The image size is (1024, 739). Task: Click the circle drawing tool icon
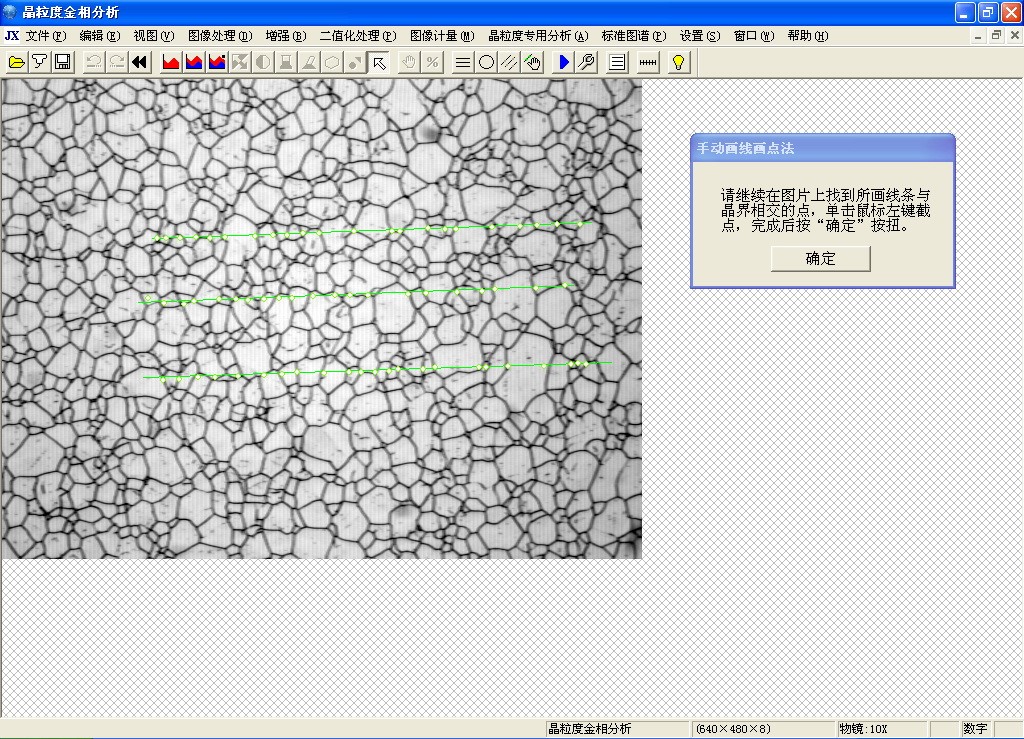coord(487,62)
